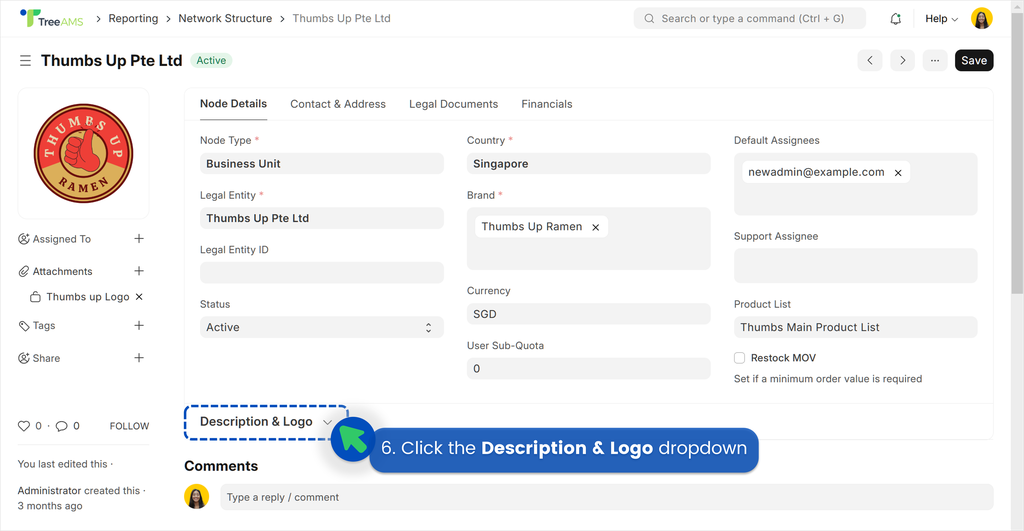Viewport: 1024px width, 531px height.
Task: Remove newadmin@example.com from Default Assignees
Action: click(898, 172)
